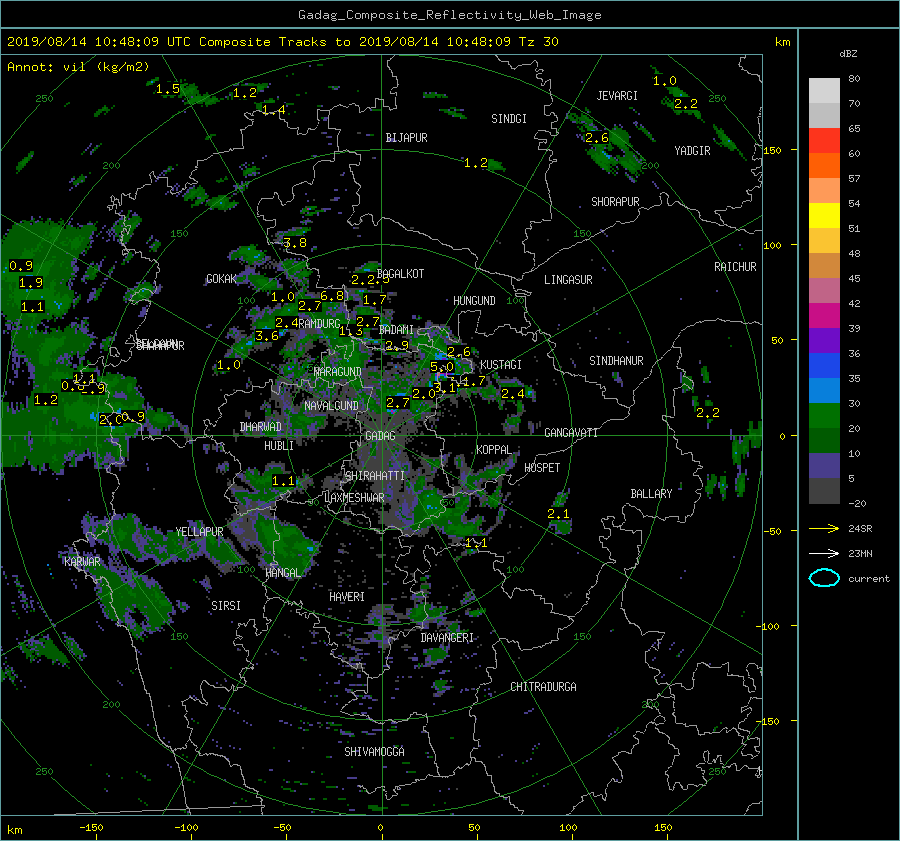900x841 pixels.
Task: Click the BIJAPUR city label
Action: click(406, 138)
